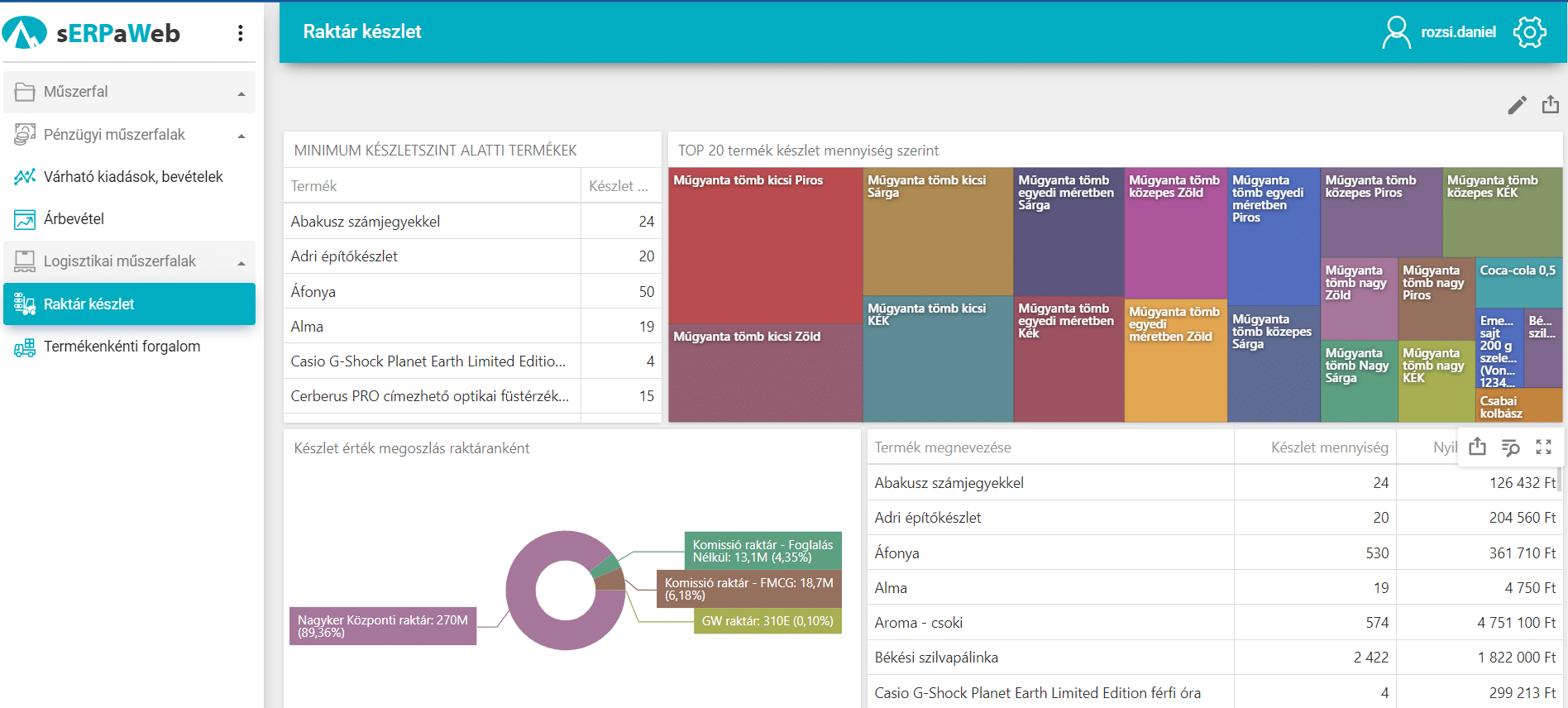Click the Nagyker Központi raktár chart label
The height and width of the screenshot is (708, 1568).
coord(383,626)
